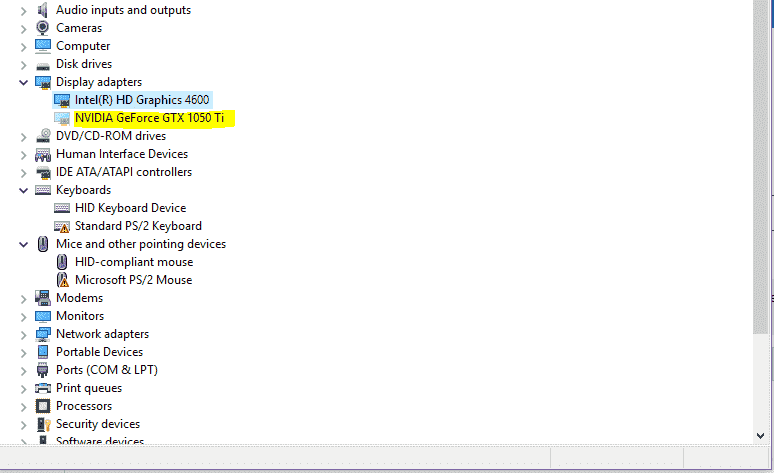Image resolution: width=774 pixels, height=473 pixels.
Task: Click the Human Interface Devices icon
Action: 43,154
